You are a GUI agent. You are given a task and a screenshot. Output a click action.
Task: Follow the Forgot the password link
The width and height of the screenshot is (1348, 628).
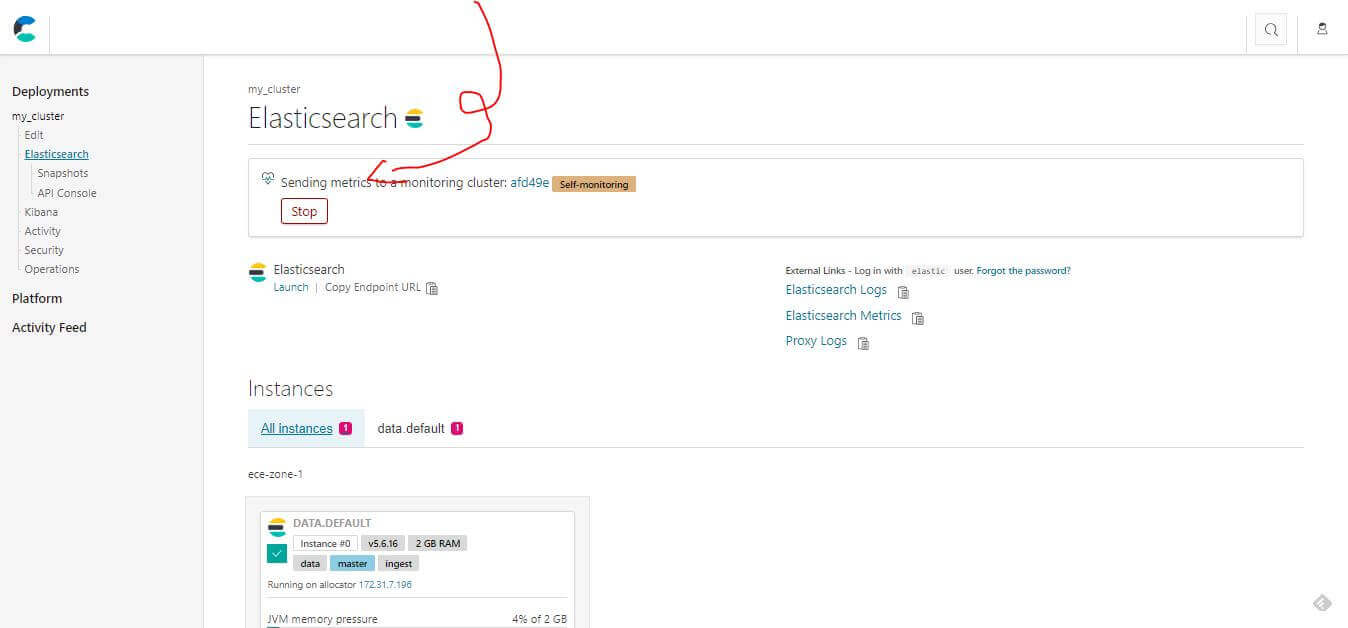[1022, 270]
